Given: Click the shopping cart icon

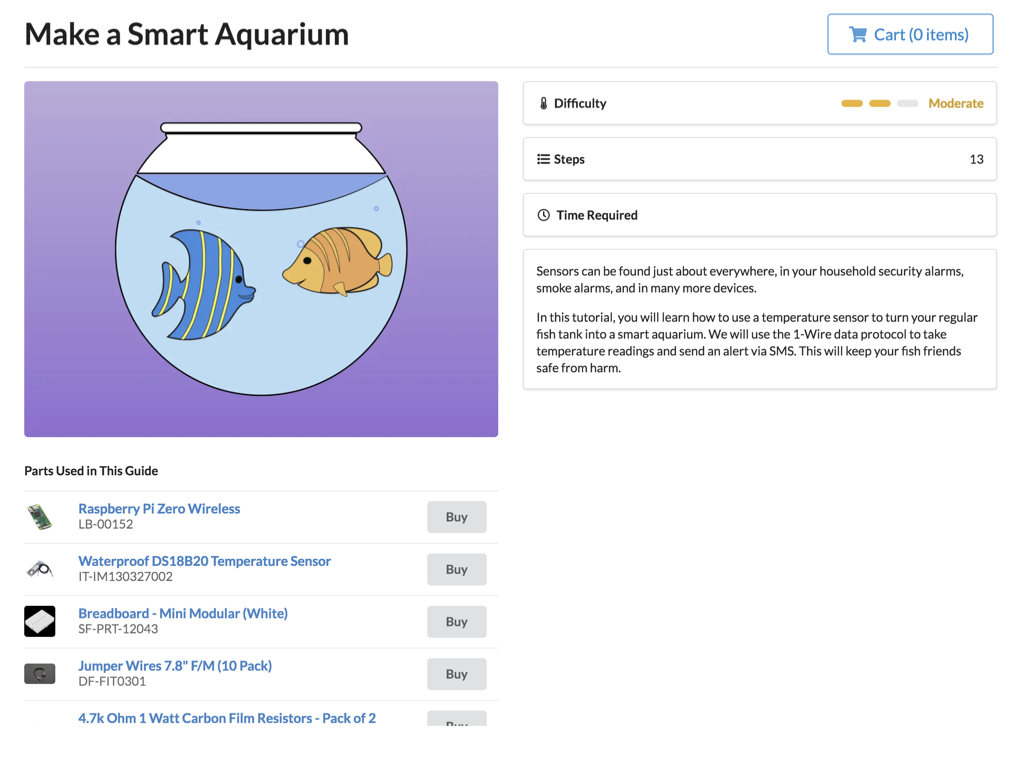Looking at the screenshot, I should point(857,34).
